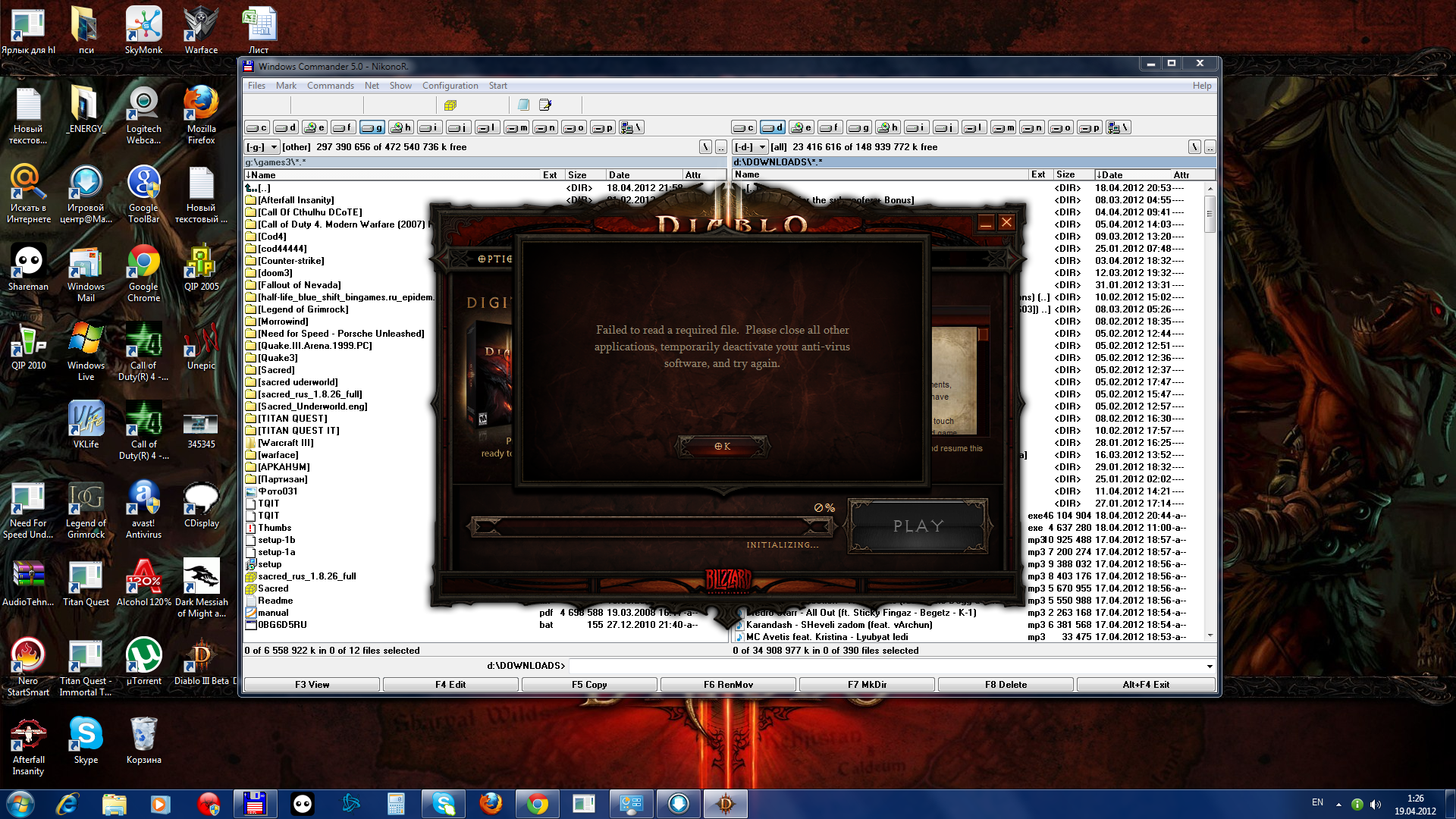1456x819 pixels.
Task: Open Mozilla Firefox desktop shortcut
Action: coord(201,115)
